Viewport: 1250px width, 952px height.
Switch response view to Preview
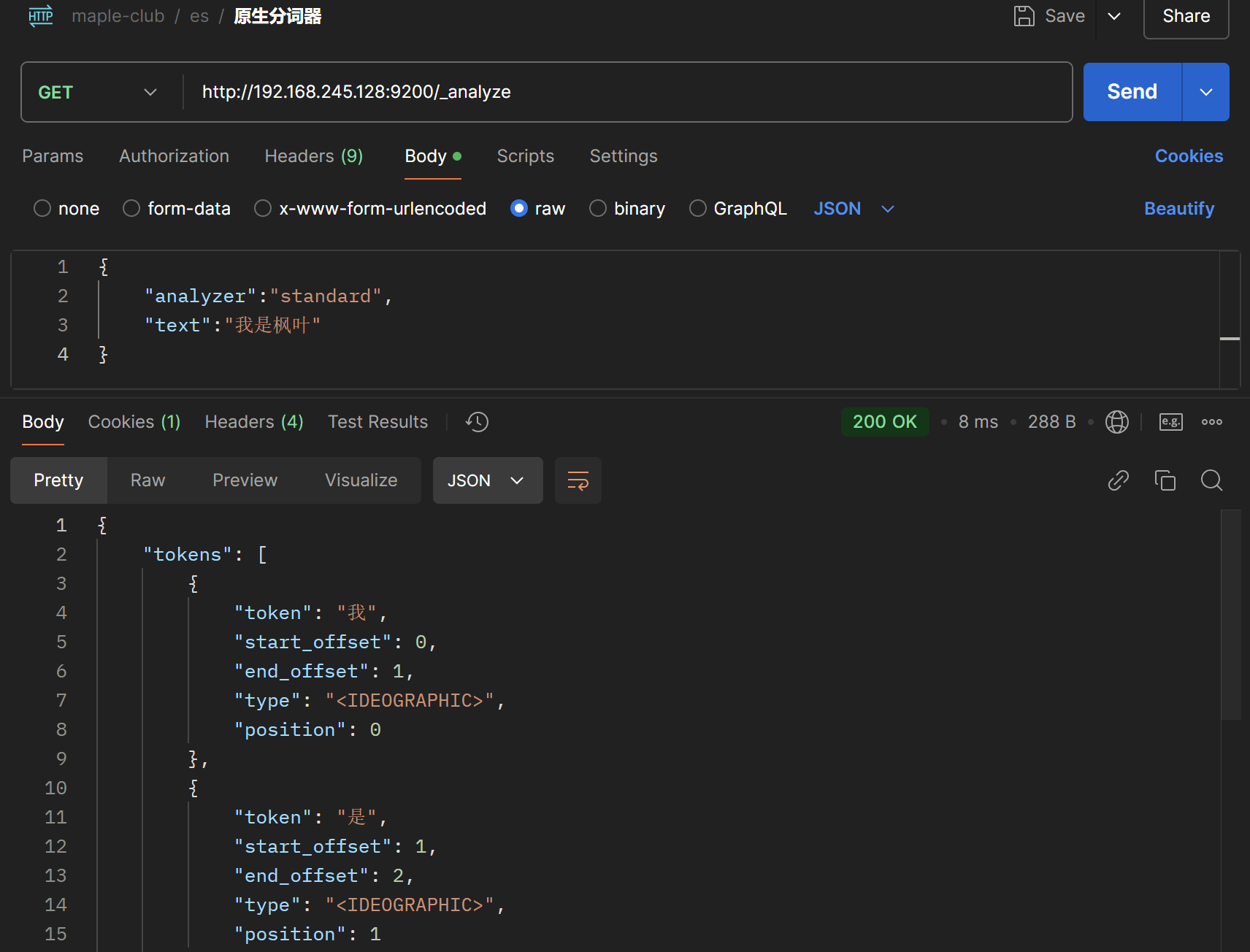pos(245,480)
